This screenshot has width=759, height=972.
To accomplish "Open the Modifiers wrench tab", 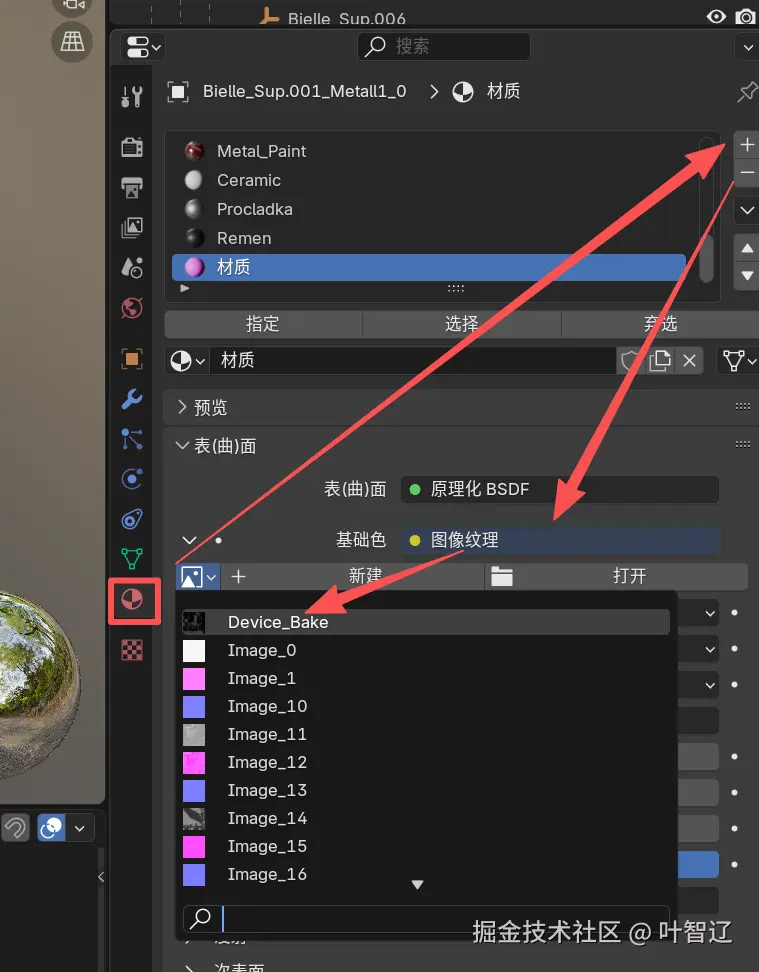I will coord(131,399).
